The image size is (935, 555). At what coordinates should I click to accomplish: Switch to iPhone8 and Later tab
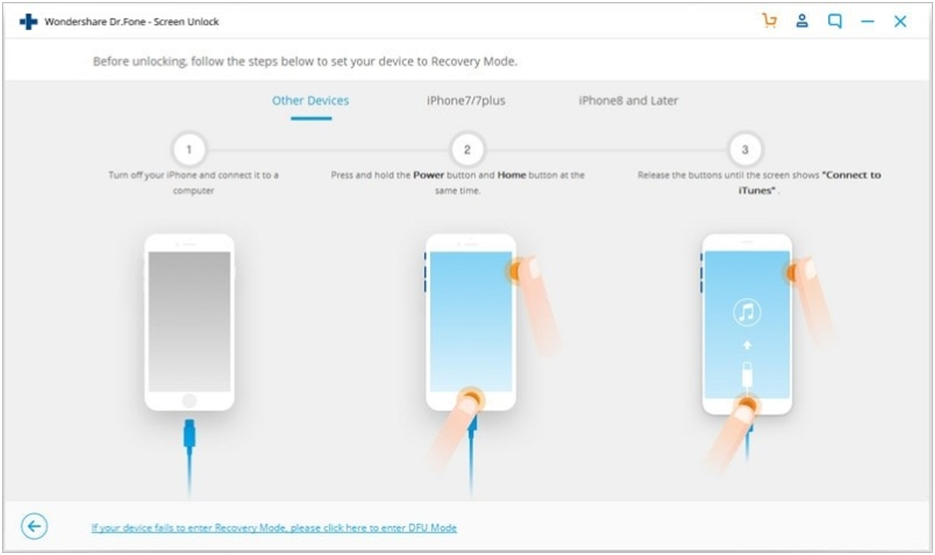[628, 101]
